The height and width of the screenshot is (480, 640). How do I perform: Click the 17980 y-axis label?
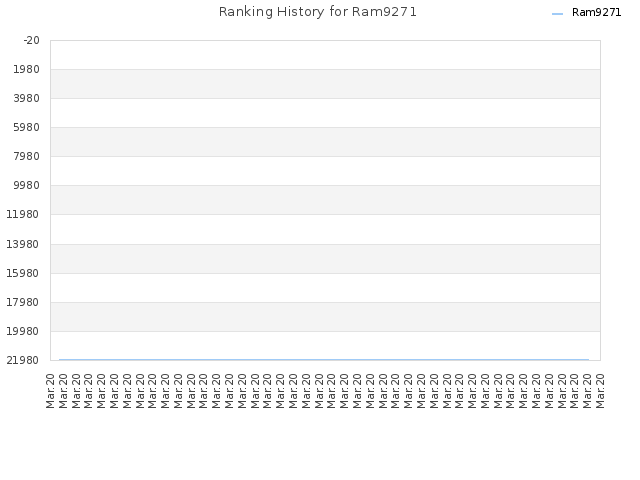pos(23,302)
